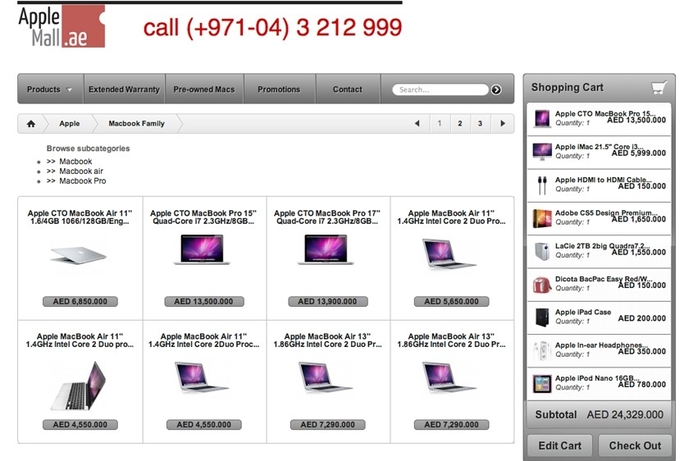The width and height of the screenshot is (693, 461).
Task: Go to next page arrow
Action: [503, 124]
